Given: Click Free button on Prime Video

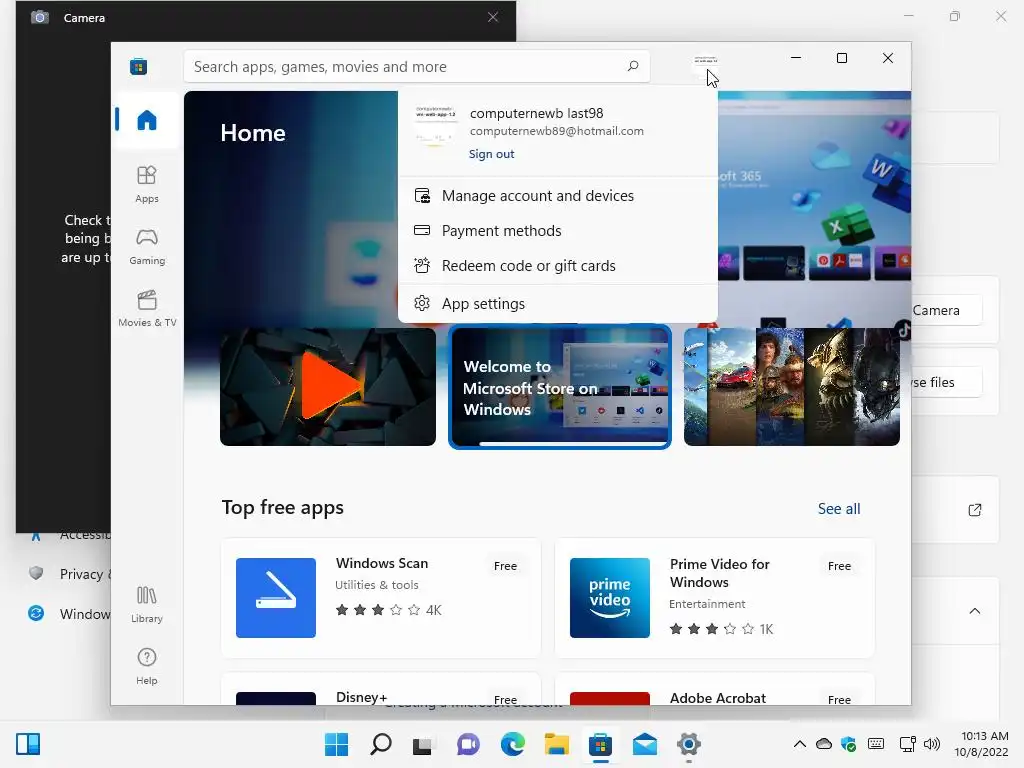Looking at the screenshot, I should [x=839, y=566].
